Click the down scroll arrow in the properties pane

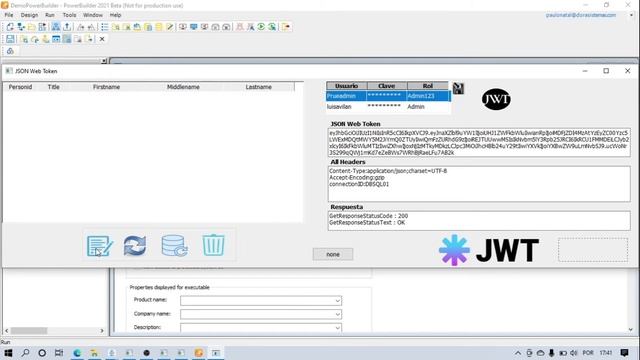(631, 329)
